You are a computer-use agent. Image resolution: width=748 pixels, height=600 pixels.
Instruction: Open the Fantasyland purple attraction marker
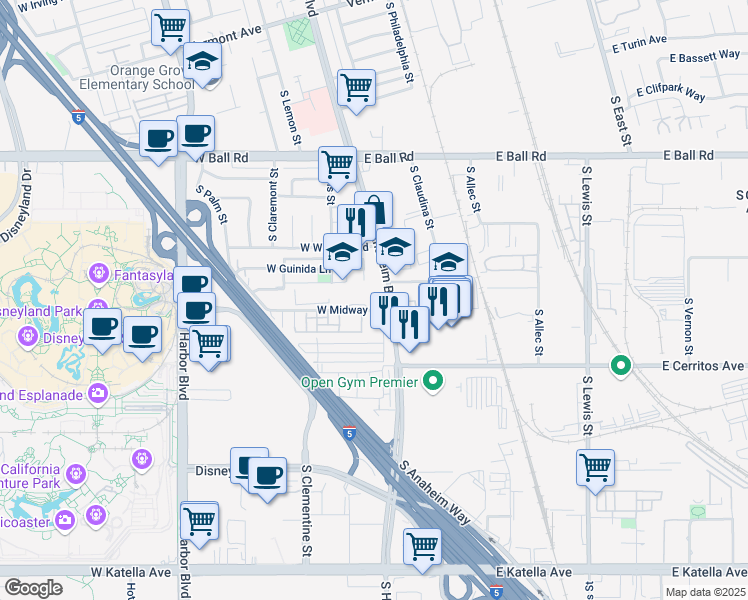coord(99,274)
